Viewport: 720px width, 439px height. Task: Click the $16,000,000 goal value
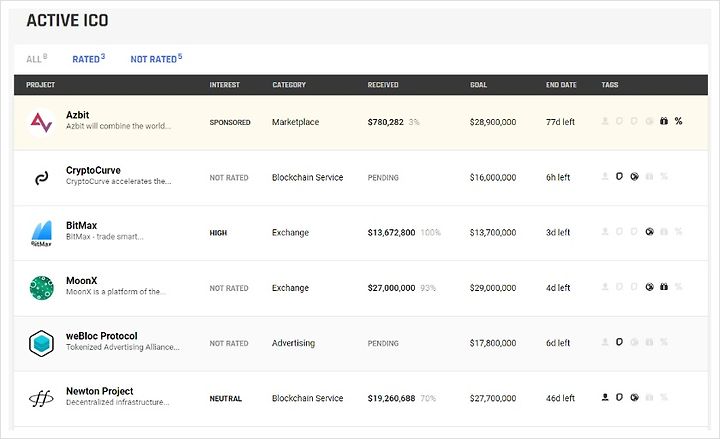coord(493,178)
